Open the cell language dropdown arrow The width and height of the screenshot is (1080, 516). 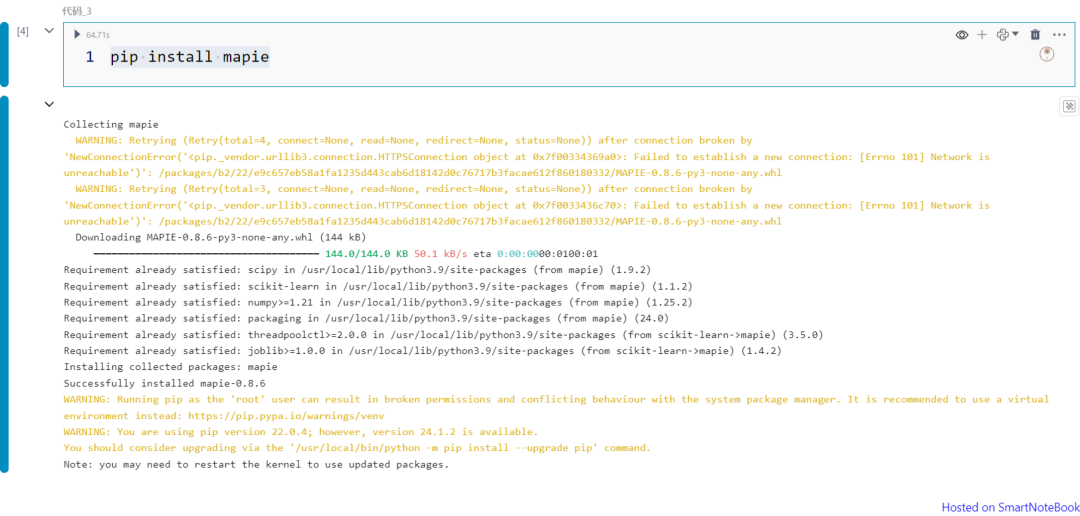point(1015,34)
